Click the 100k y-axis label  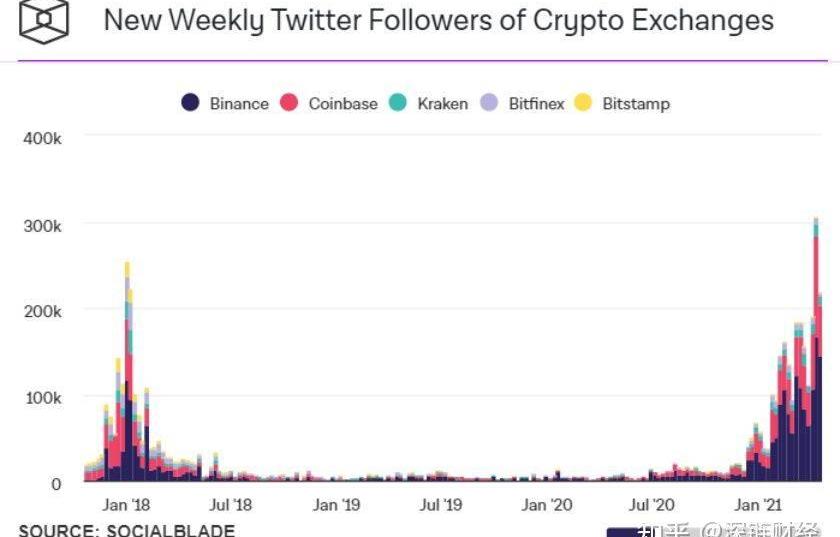point(42,398)
